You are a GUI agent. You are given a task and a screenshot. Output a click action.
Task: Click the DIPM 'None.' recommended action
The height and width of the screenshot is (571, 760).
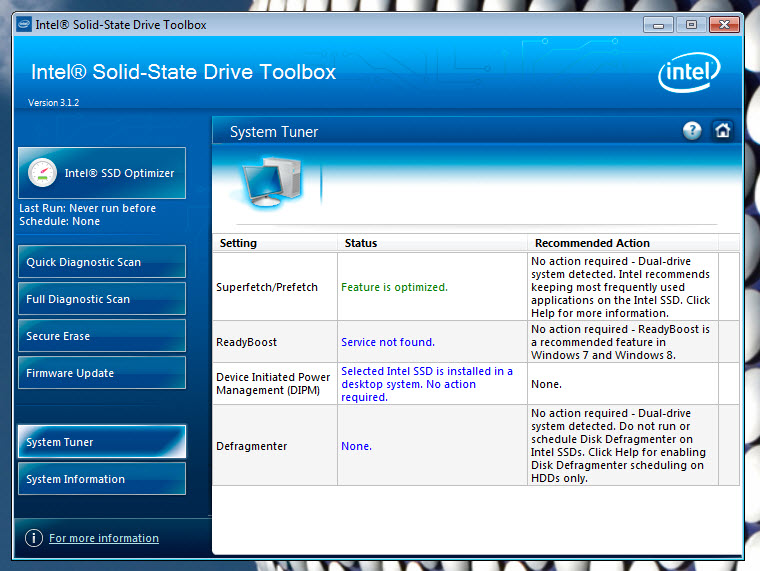(546, 384)
